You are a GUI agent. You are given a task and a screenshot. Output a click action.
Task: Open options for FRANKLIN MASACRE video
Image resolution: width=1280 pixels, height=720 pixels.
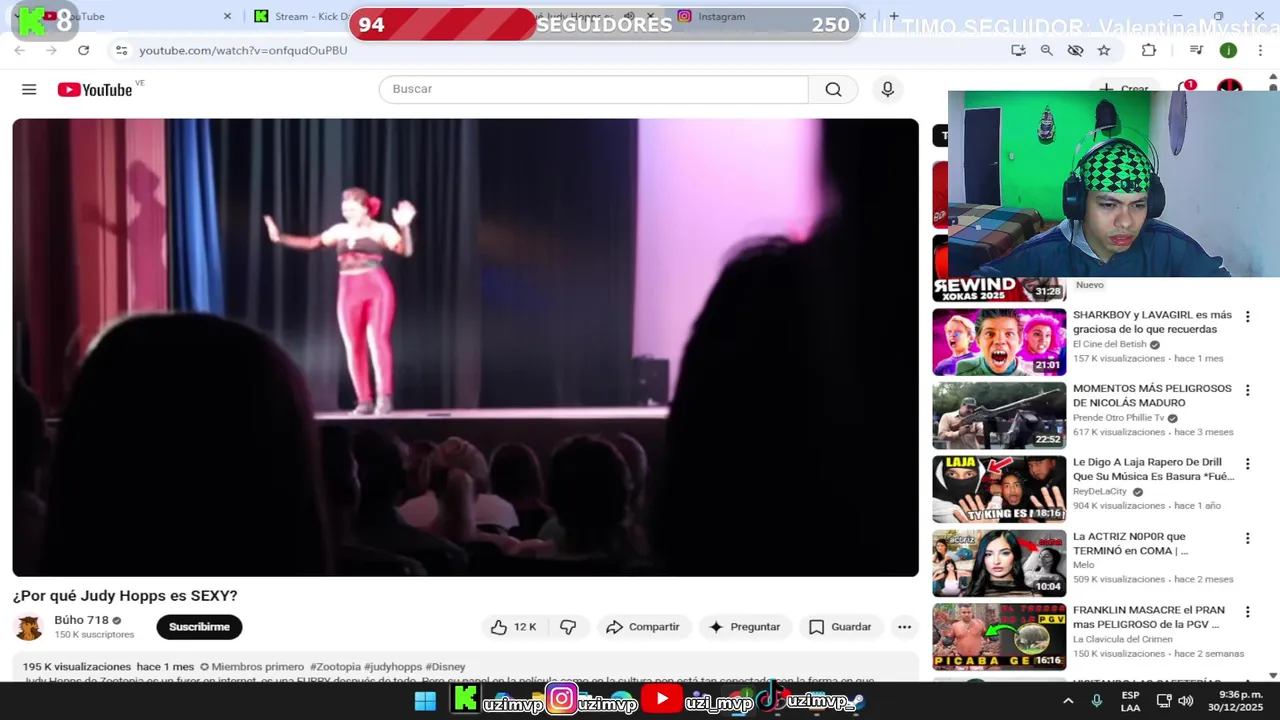[x=1247, y=611]
